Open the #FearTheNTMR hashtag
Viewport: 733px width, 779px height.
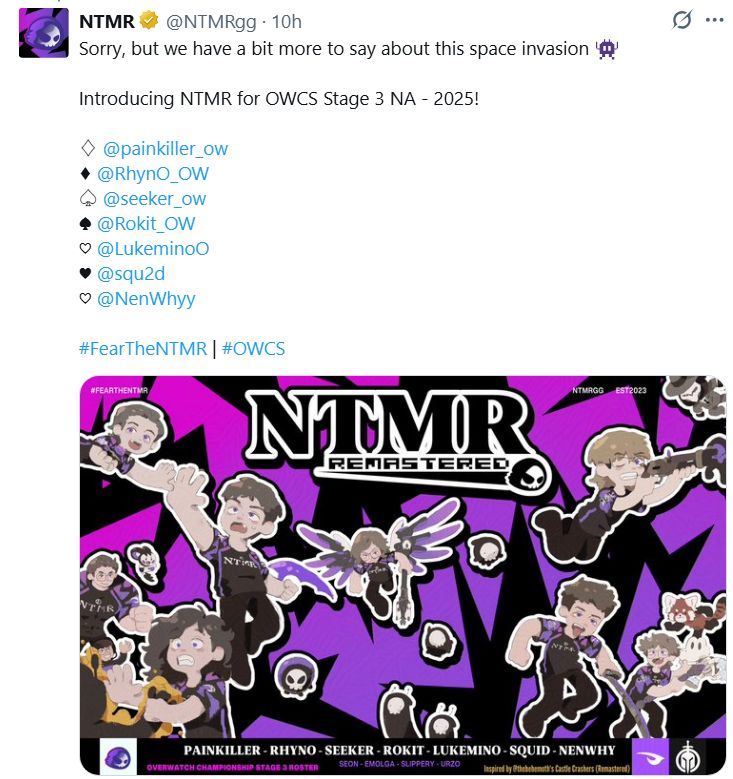coord(143,348)
